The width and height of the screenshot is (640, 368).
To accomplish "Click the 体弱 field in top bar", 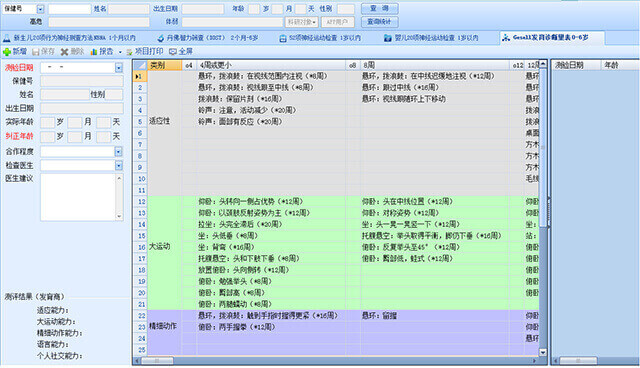I will (x=232, y=22).
